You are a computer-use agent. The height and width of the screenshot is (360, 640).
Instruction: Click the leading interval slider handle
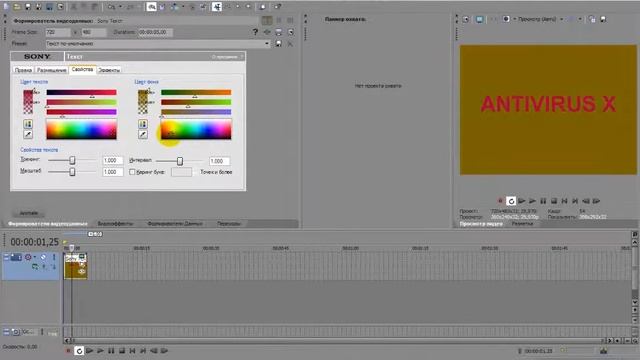[x=180, y=161]
